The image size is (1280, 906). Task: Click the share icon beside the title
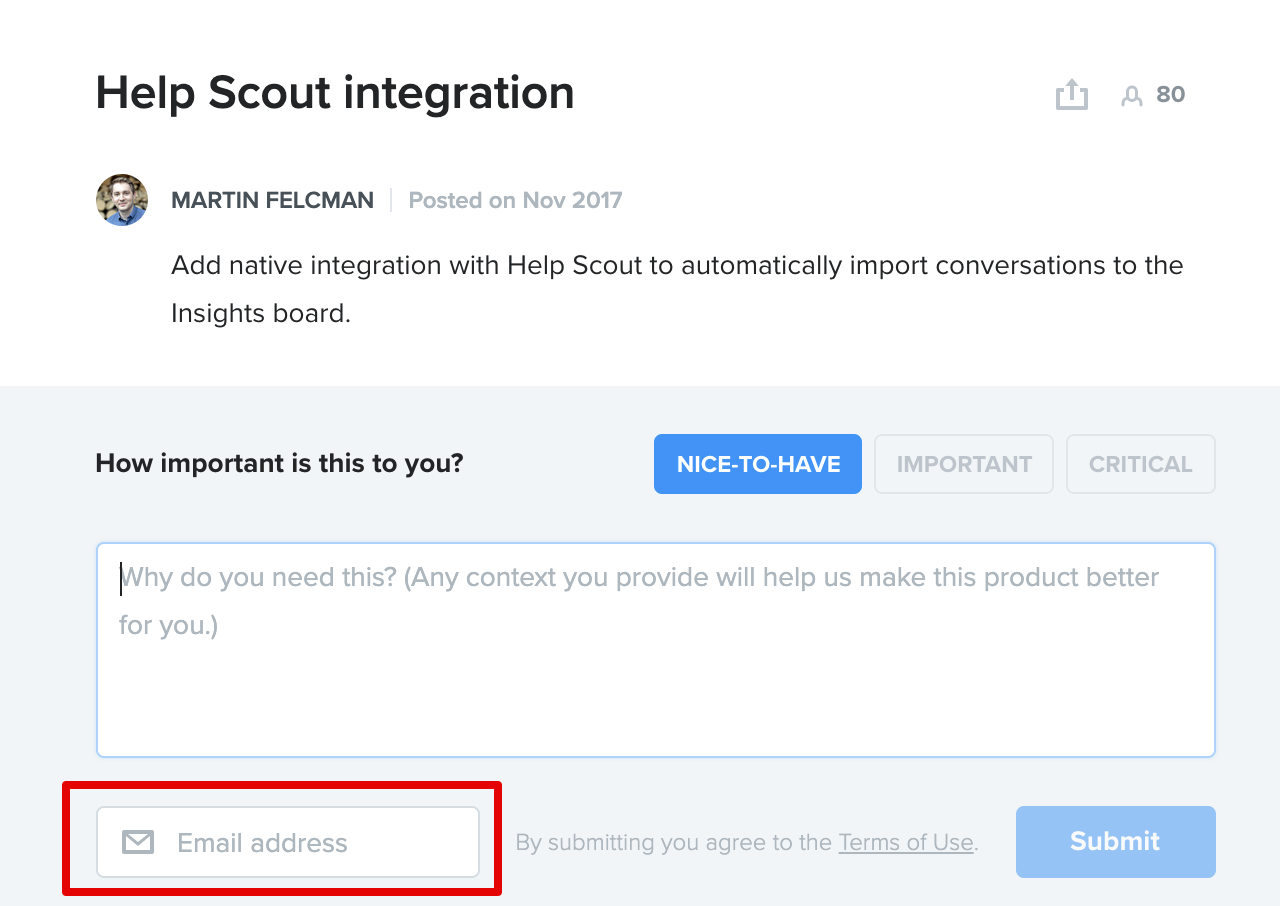click(1071, 95)
